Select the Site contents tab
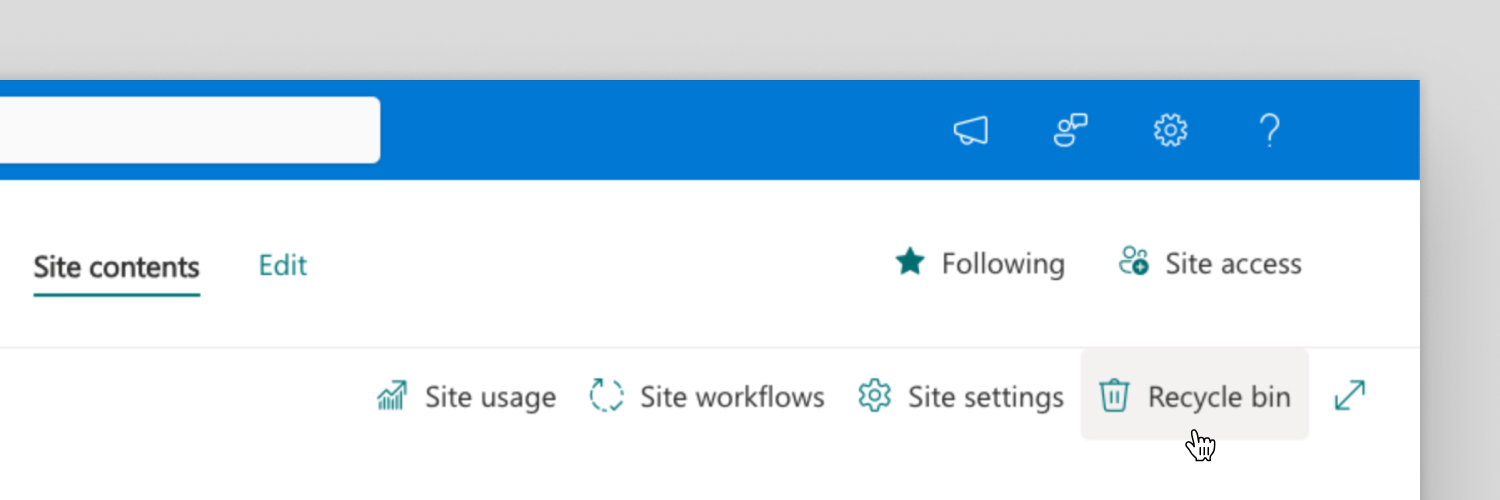 (x=117, y=268)
